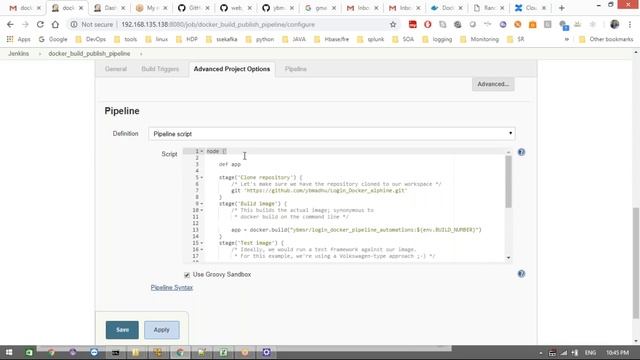Click the Advanced... button
This screenshot has height=360, width=640.
pos(493,84)
